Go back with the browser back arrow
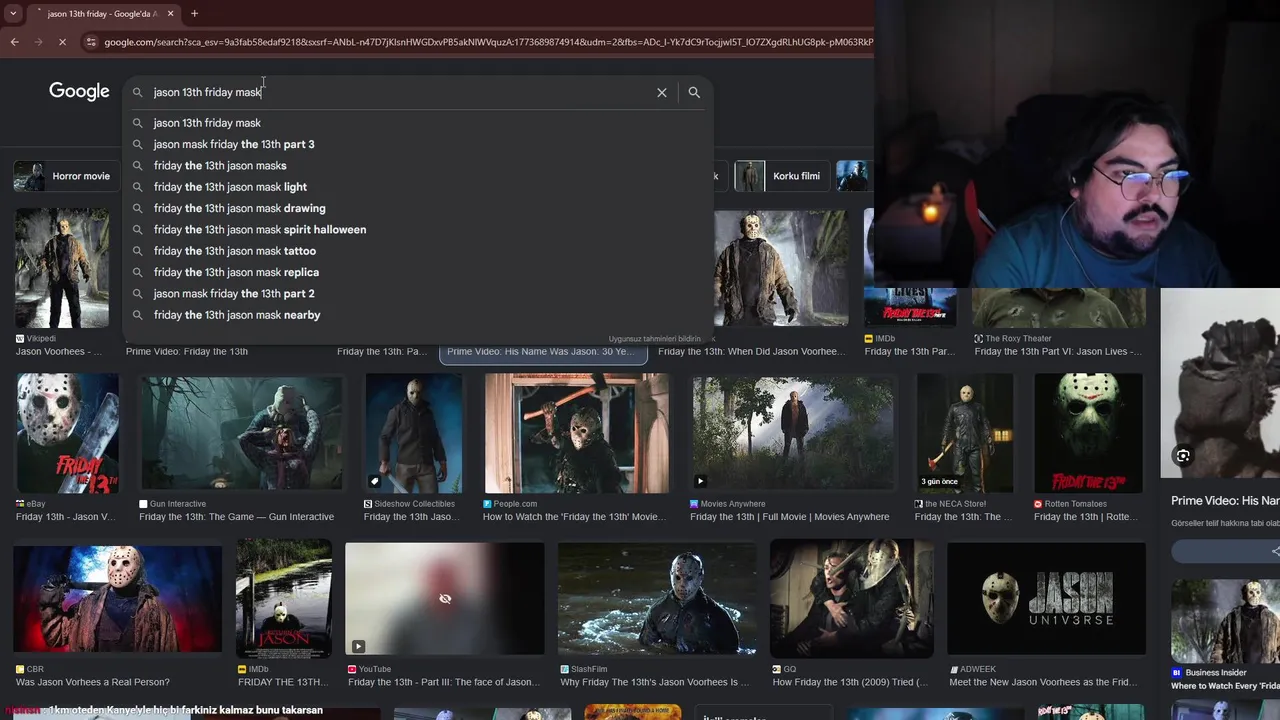The height and width of the screenshot is (720, 1280). (14, 42)
